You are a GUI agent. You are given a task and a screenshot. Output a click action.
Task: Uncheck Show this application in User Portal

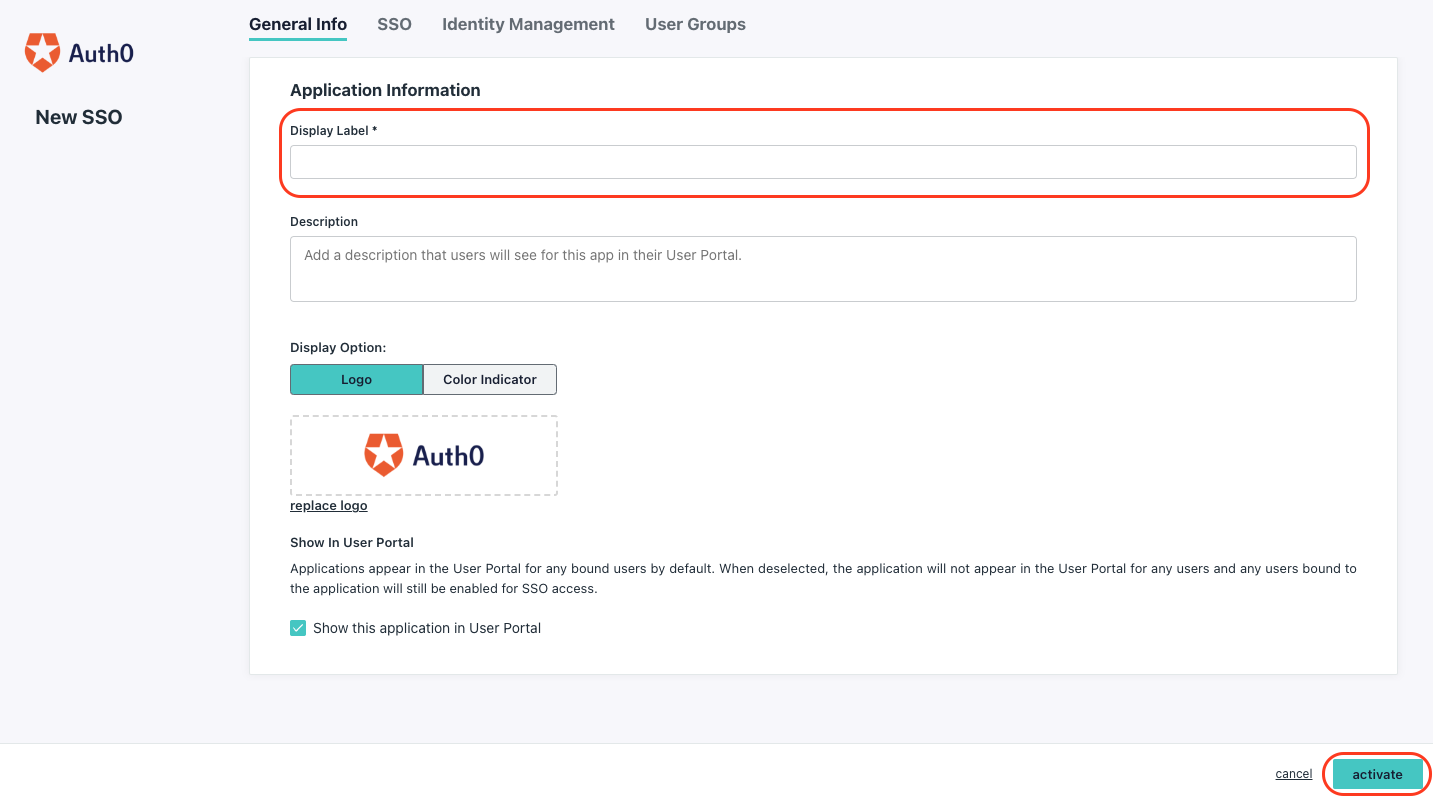[x=298, y=627]
